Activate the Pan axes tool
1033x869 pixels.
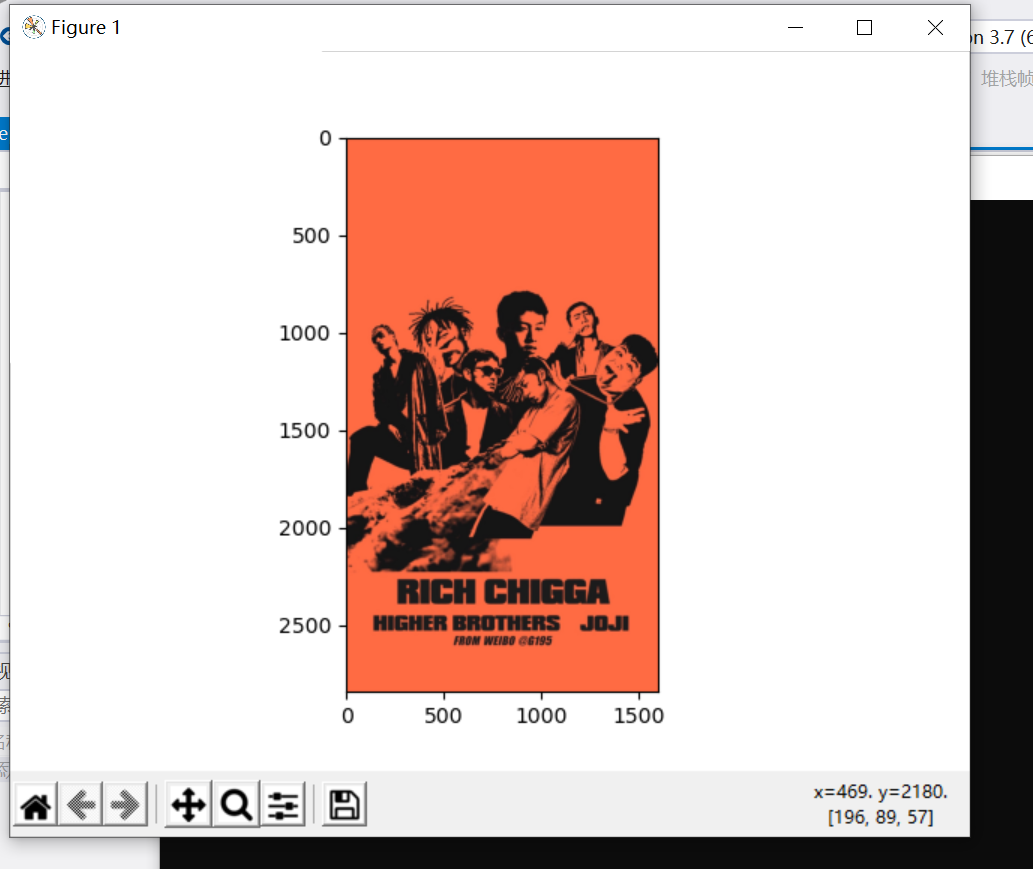(x=188, y=804)
